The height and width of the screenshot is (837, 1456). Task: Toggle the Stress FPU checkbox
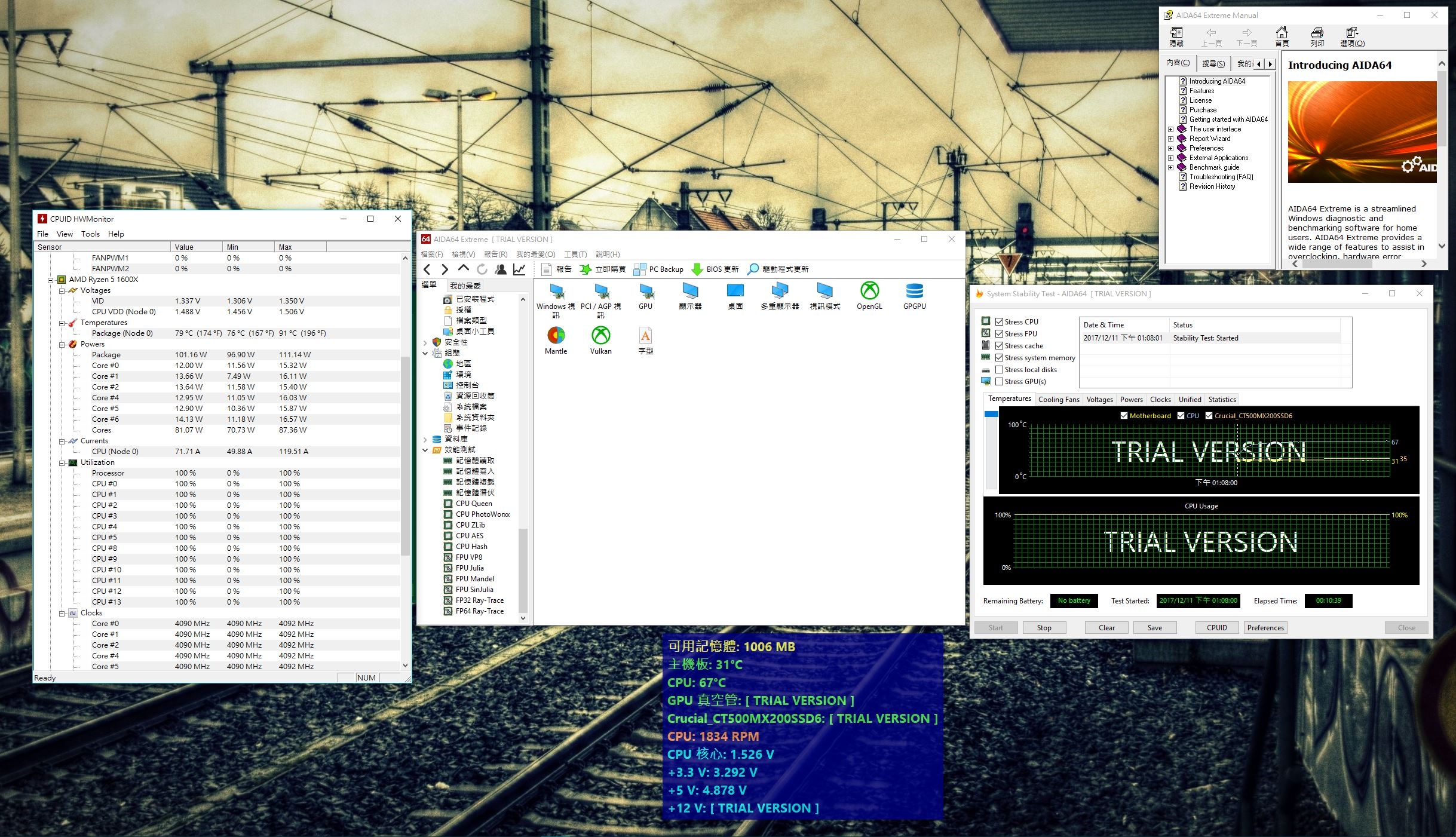(999, 334)
